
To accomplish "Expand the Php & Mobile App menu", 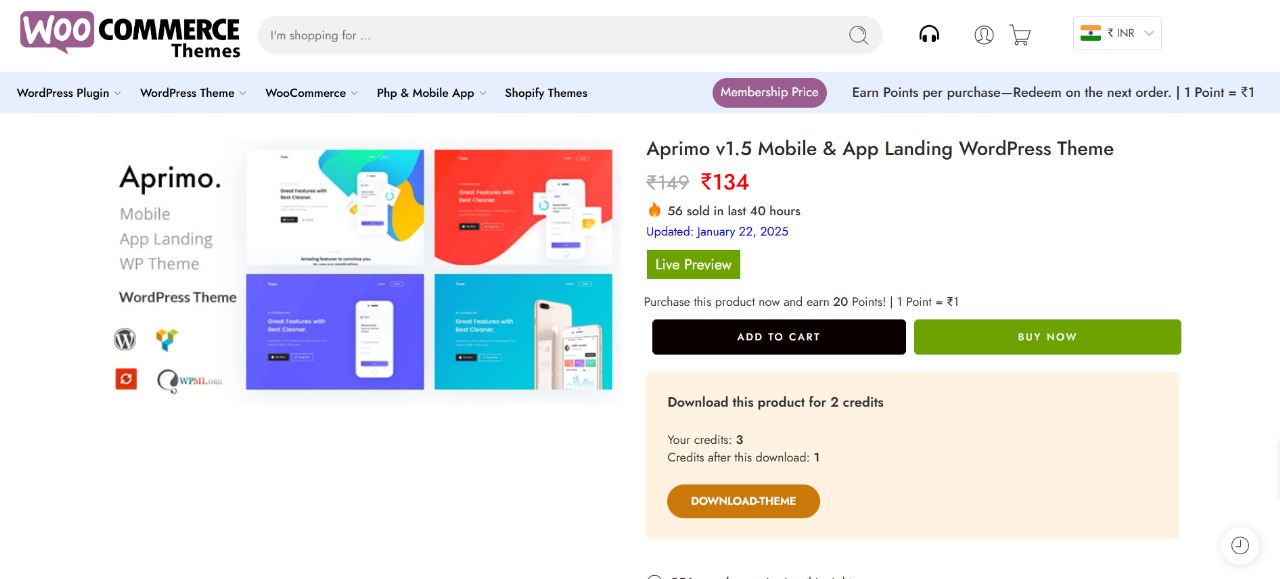I will 431,93.
